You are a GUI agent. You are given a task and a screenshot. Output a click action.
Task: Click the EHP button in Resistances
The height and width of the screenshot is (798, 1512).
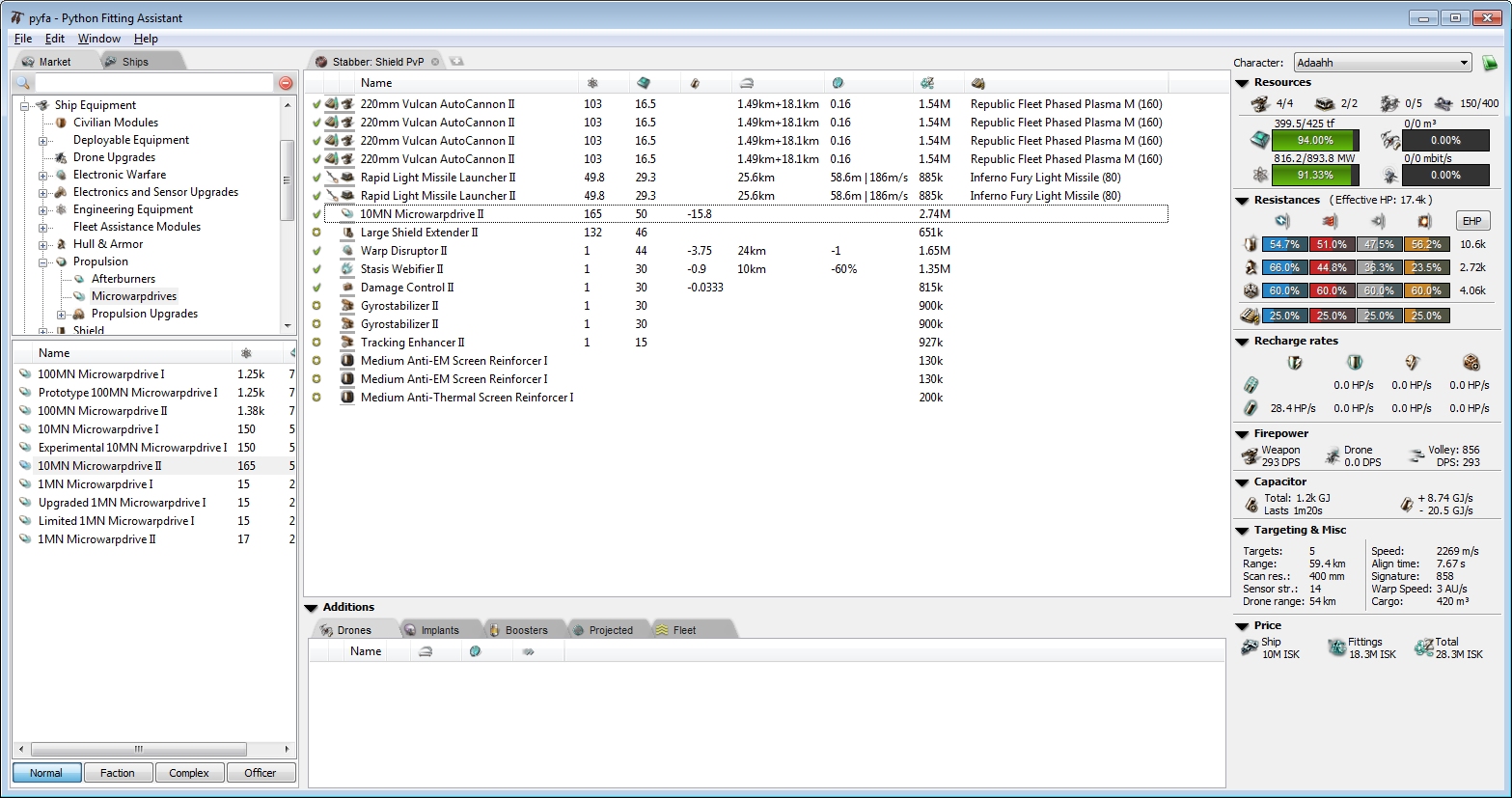coord(1471,221)
